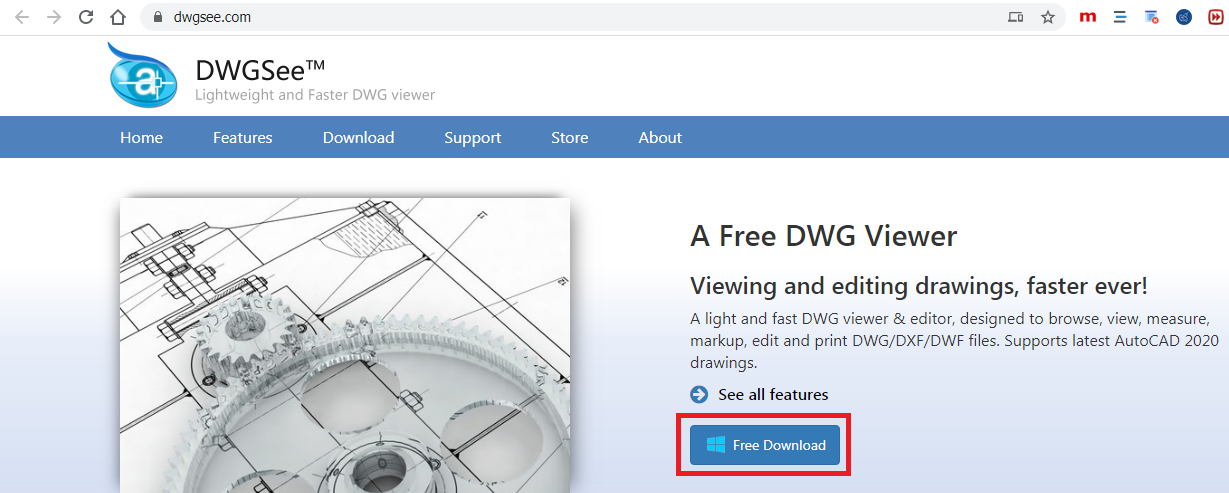Image resolution: width=1229 pixels, height=493 pixels.
Task: Open the red fast-forward extension icon
Action: tap(1214, 17)
